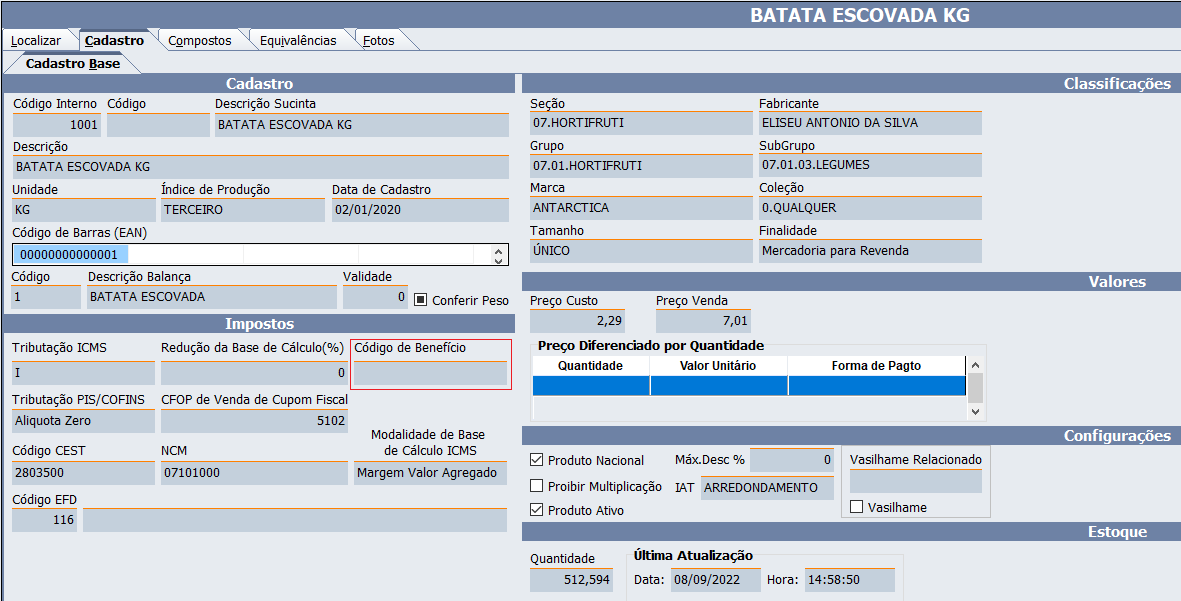This screenshot has height=601, width=1181.
Task: Click the Cadastro Base sub-tab
Action: click(72, 64)
